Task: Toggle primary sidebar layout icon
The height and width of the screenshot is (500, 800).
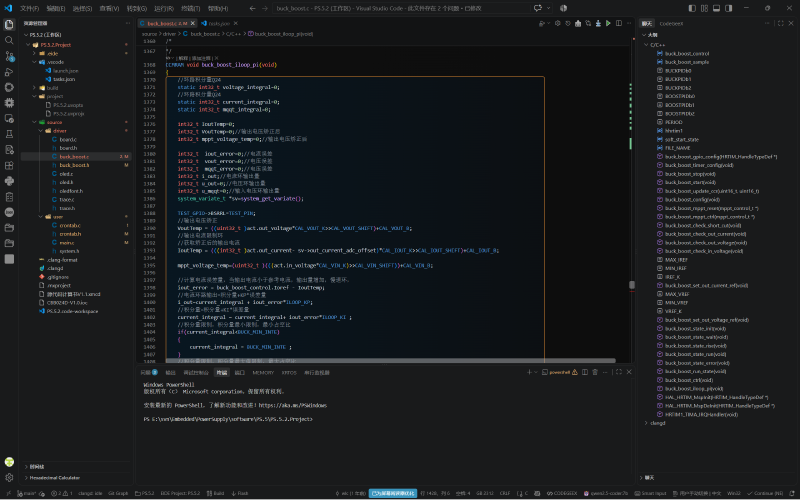Action: [x=692, y=8]
